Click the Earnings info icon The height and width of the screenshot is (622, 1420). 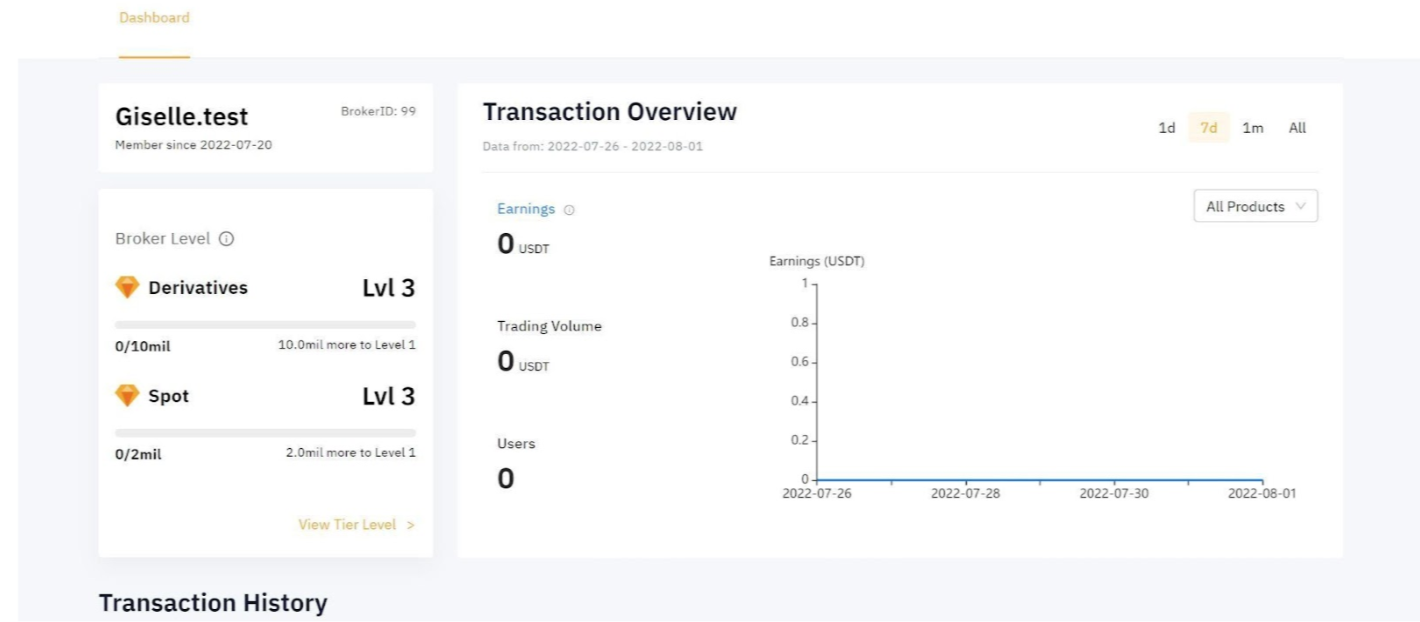pyautogui.click(x=569, y=210)
